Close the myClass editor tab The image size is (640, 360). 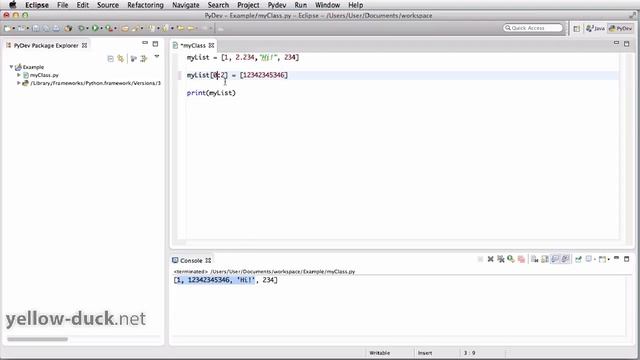211,45
